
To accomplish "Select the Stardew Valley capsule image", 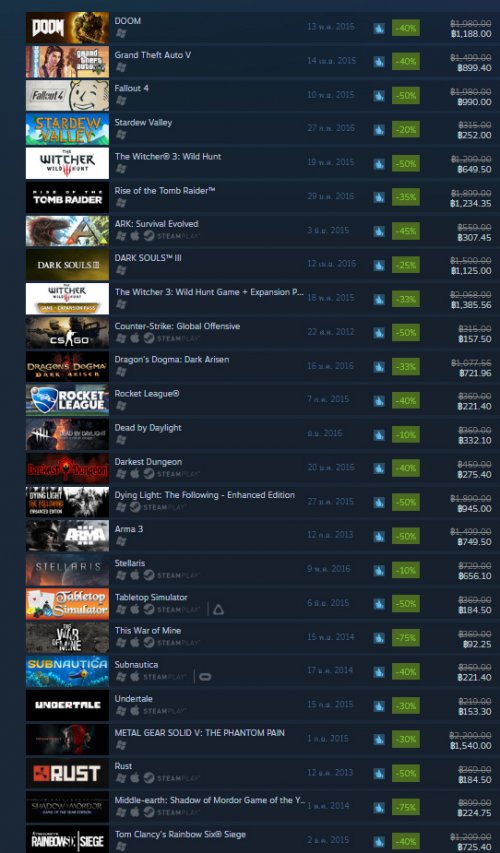I will click(x=67, y=129).
